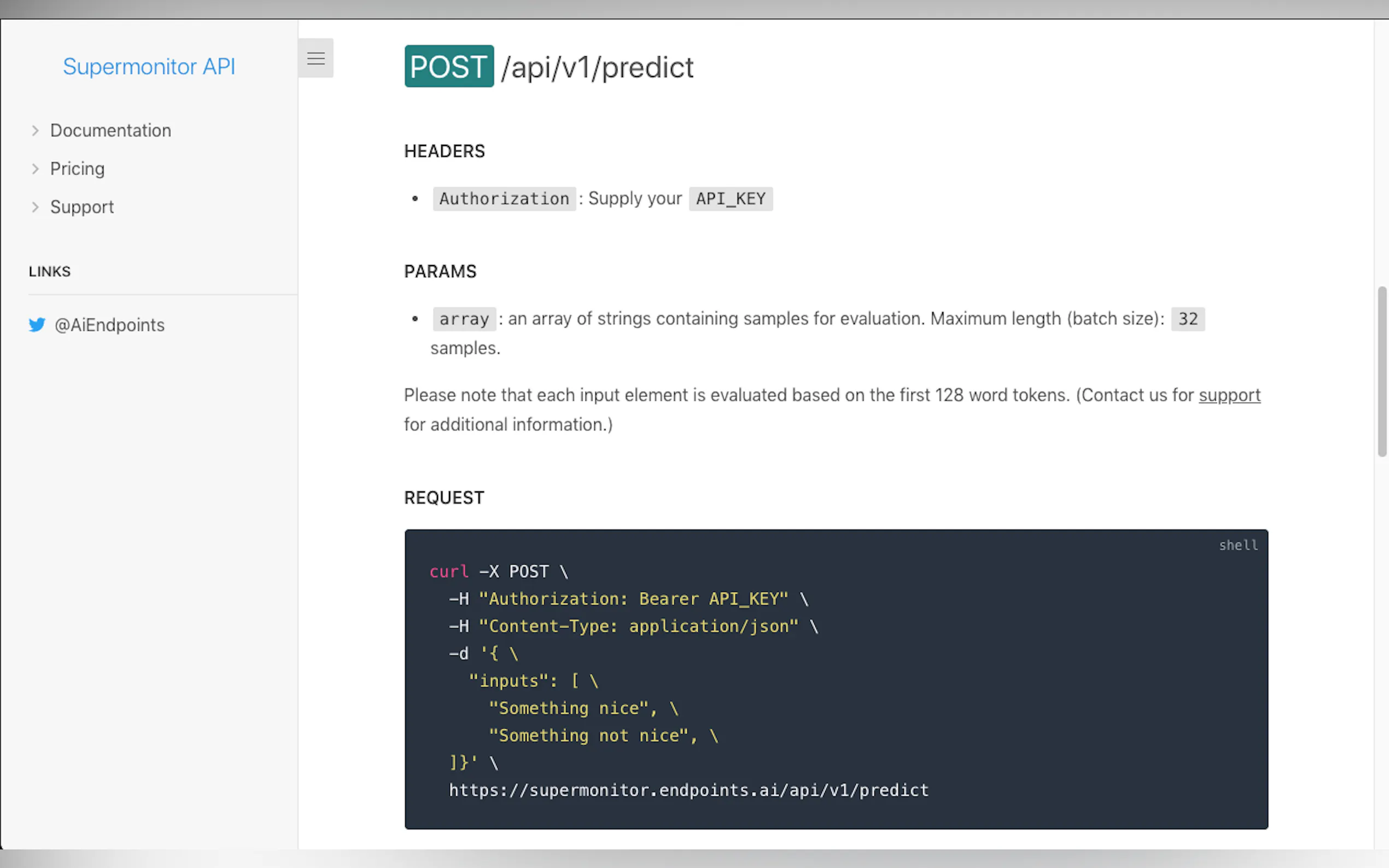Expand the Support chevron arrow

pos(36,207)
